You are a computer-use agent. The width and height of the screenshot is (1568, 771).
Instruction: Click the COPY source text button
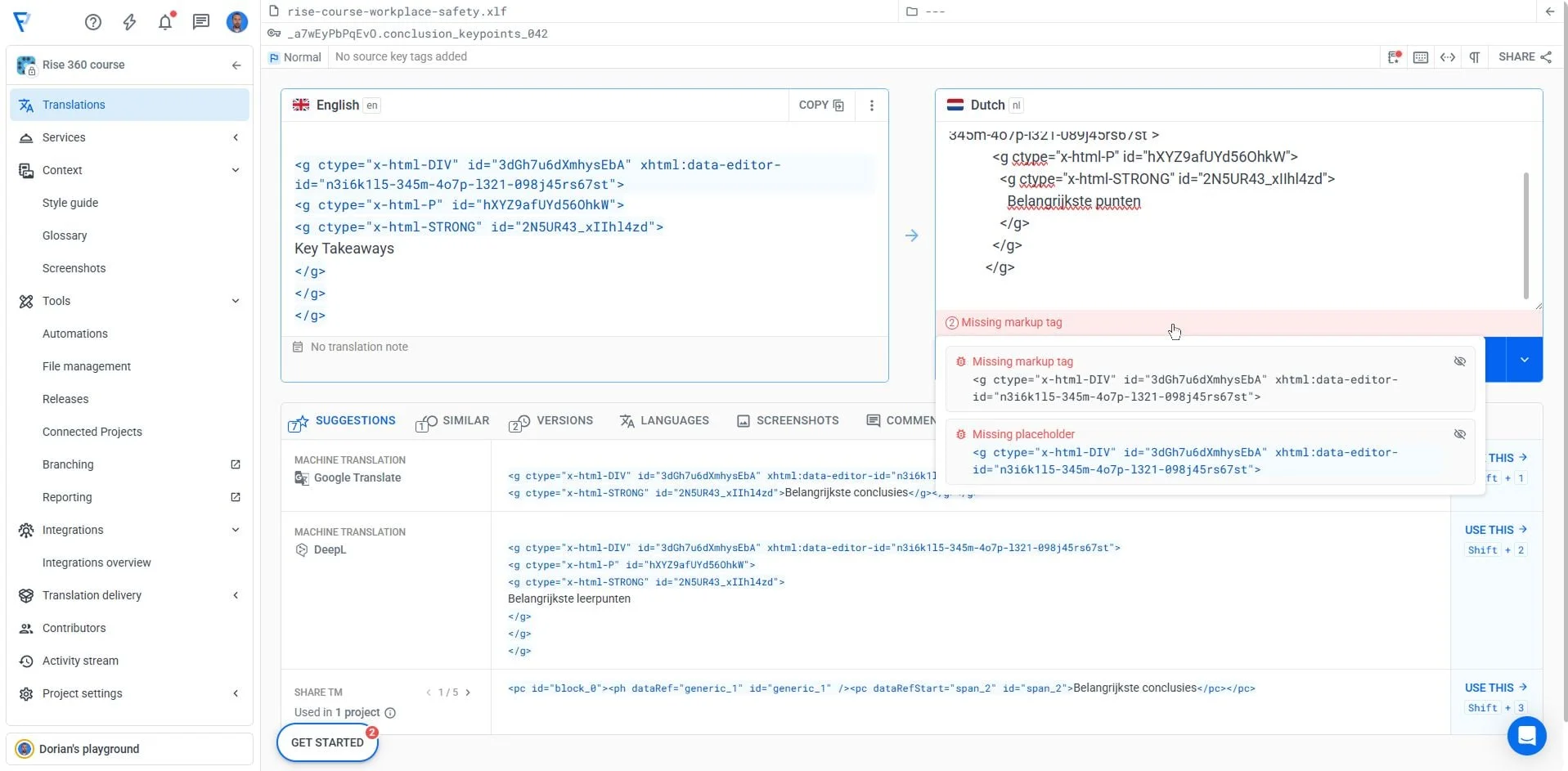[x=821, y=105]
